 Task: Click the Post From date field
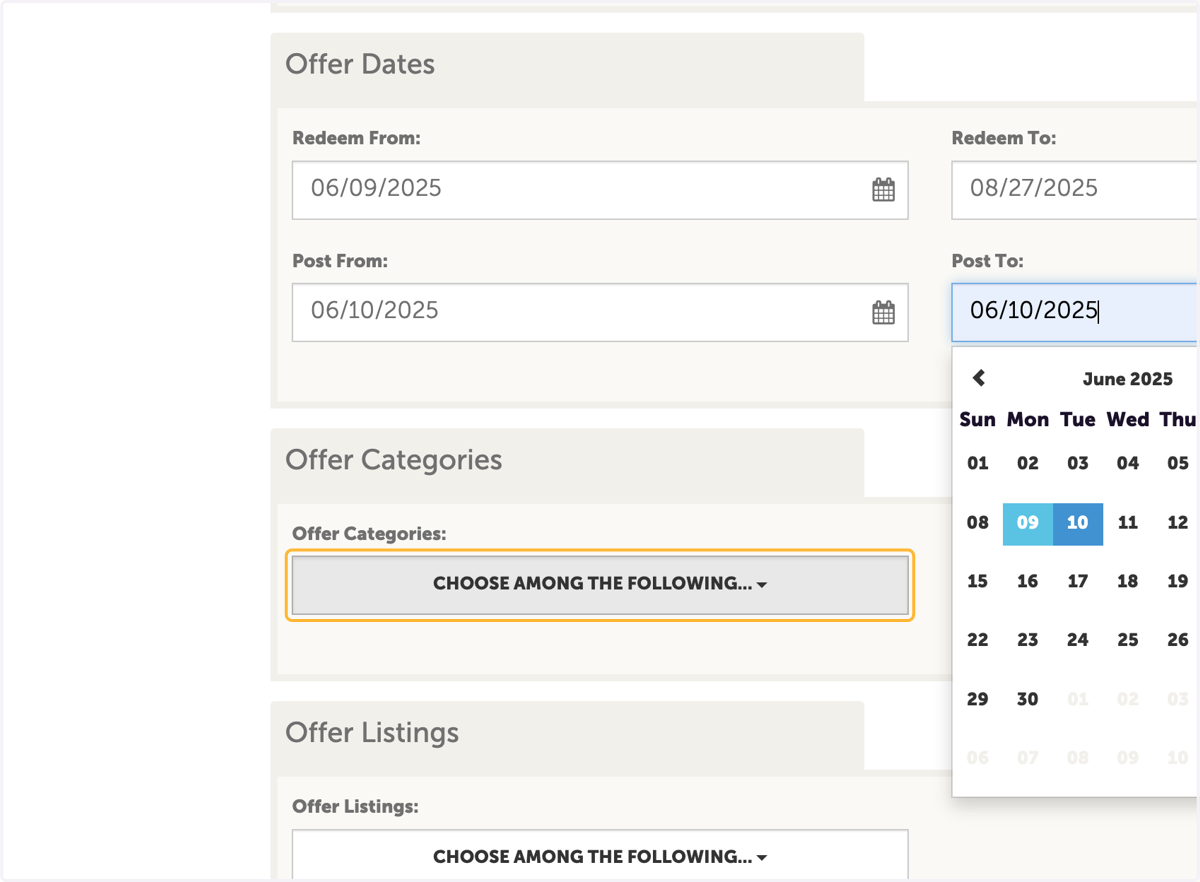(x=600, y=312)
